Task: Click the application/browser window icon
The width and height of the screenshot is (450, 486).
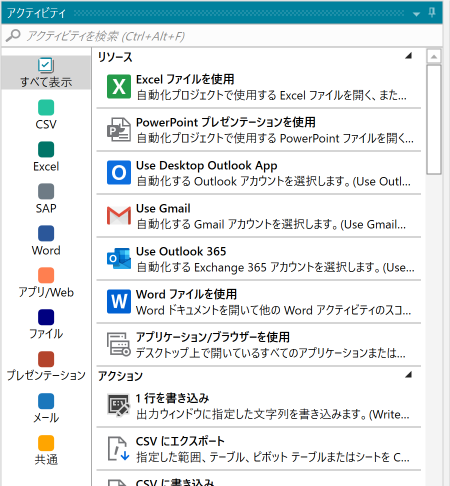Action: click(119, 344)
